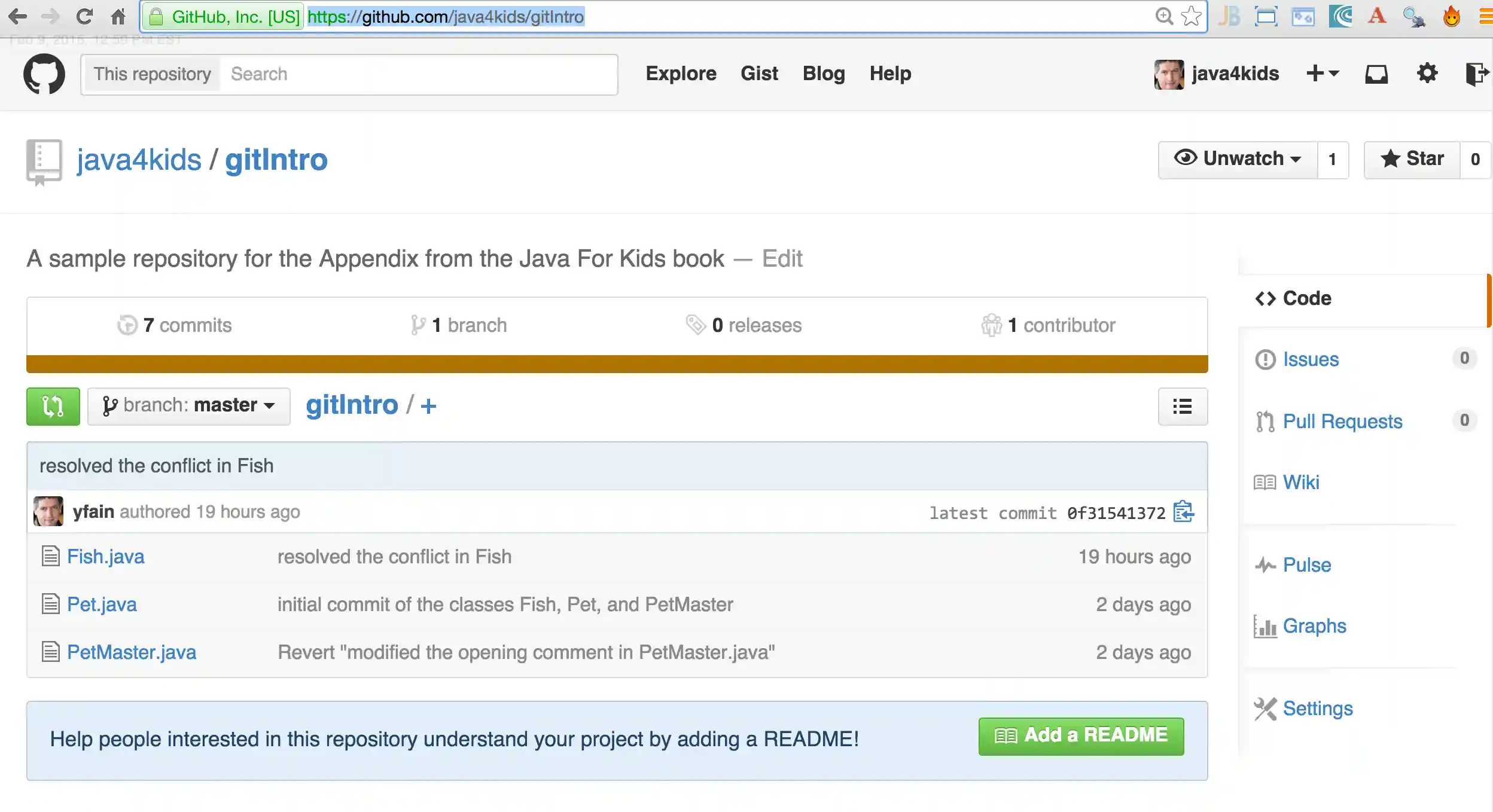
Task: Open account settings gear icon
Action: [x=1427, y=73]
